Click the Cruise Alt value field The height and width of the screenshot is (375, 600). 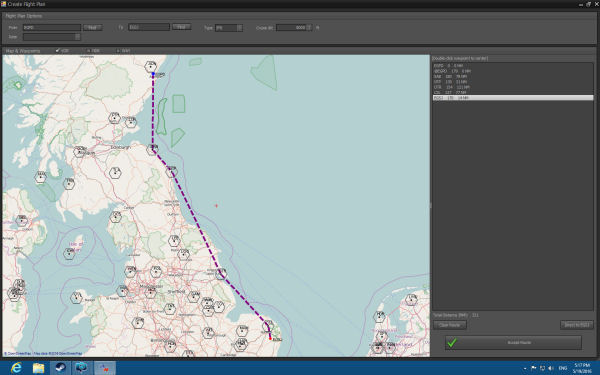pyautogui.click(x=292, y=28)
